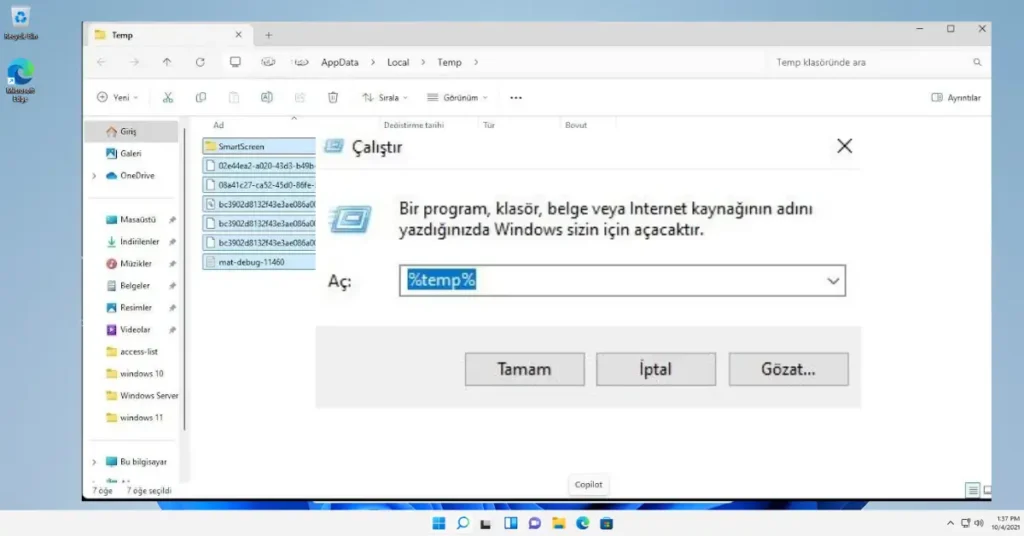This screenshot has height=536, width=1024.
Task: Click the search magnifier in Explorer search box
Action: tap(977, 62)
